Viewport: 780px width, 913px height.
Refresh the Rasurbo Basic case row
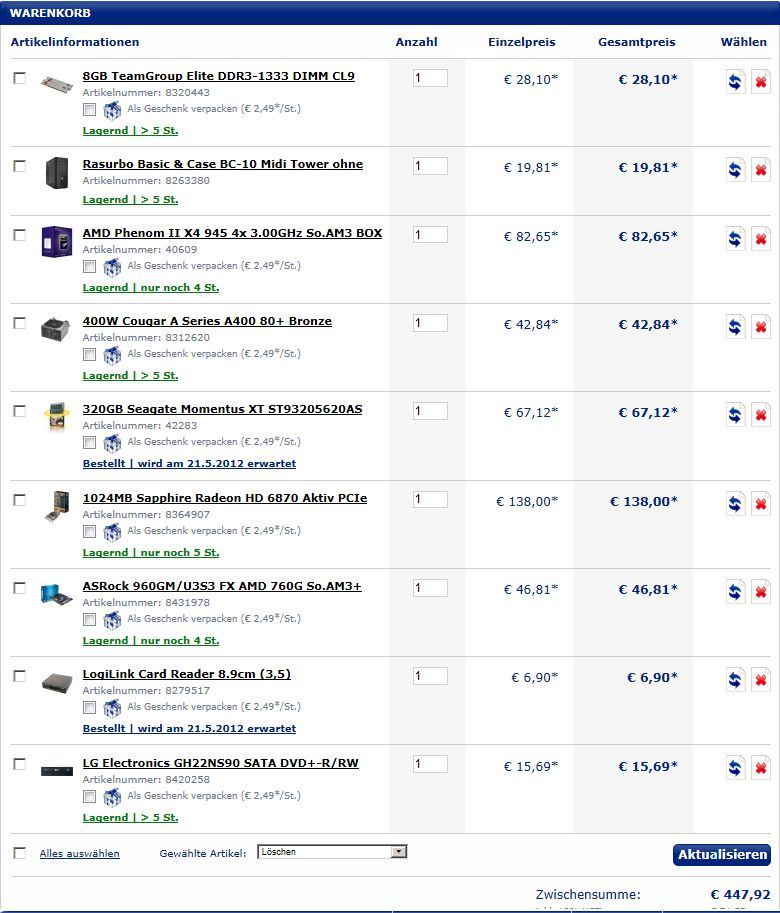coord(736,170)
